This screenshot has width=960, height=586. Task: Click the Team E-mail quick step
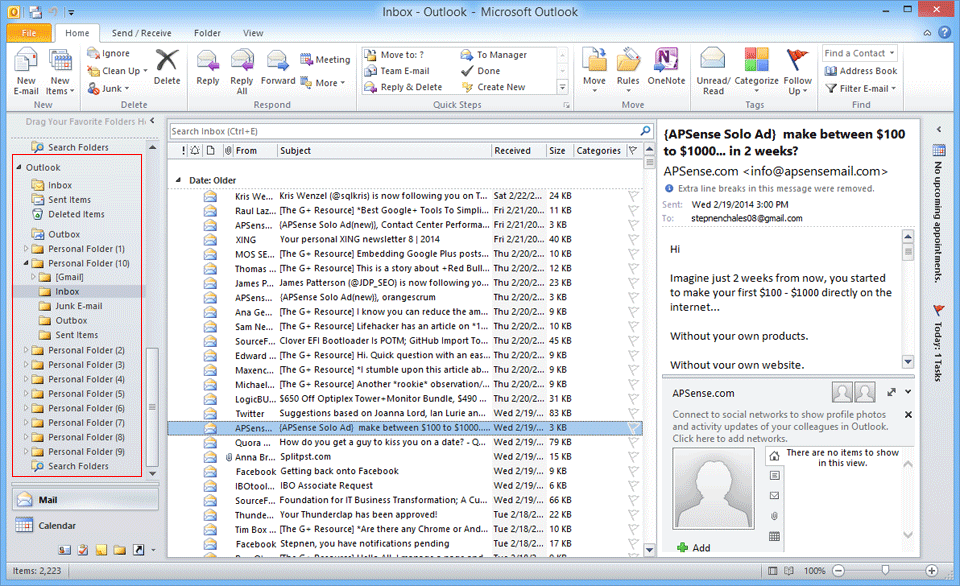coord(397,71)
